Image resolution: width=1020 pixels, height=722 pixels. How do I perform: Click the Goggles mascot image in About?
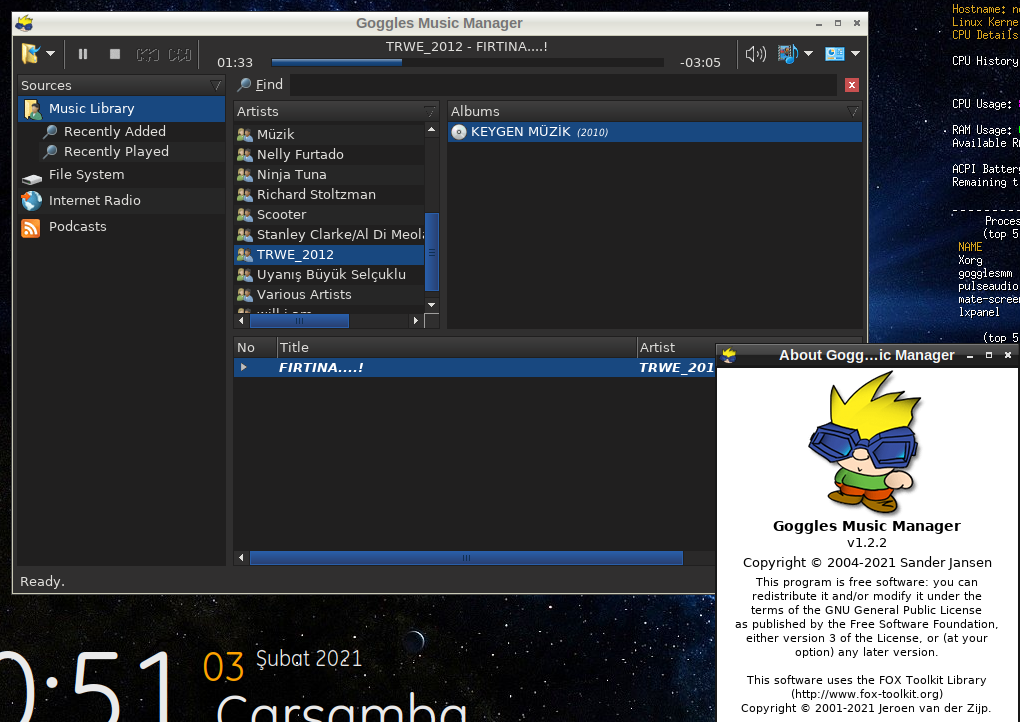pyautogui.click(x=865, y=442)
